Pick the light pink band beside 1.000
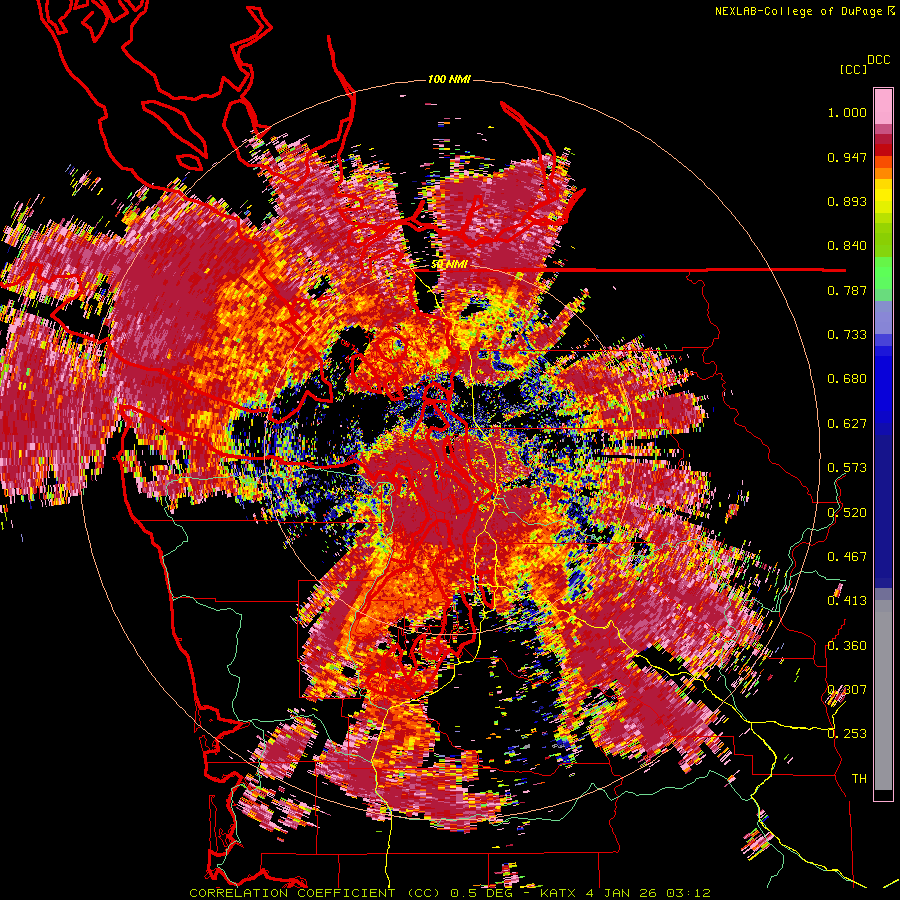 click(883, 106)
